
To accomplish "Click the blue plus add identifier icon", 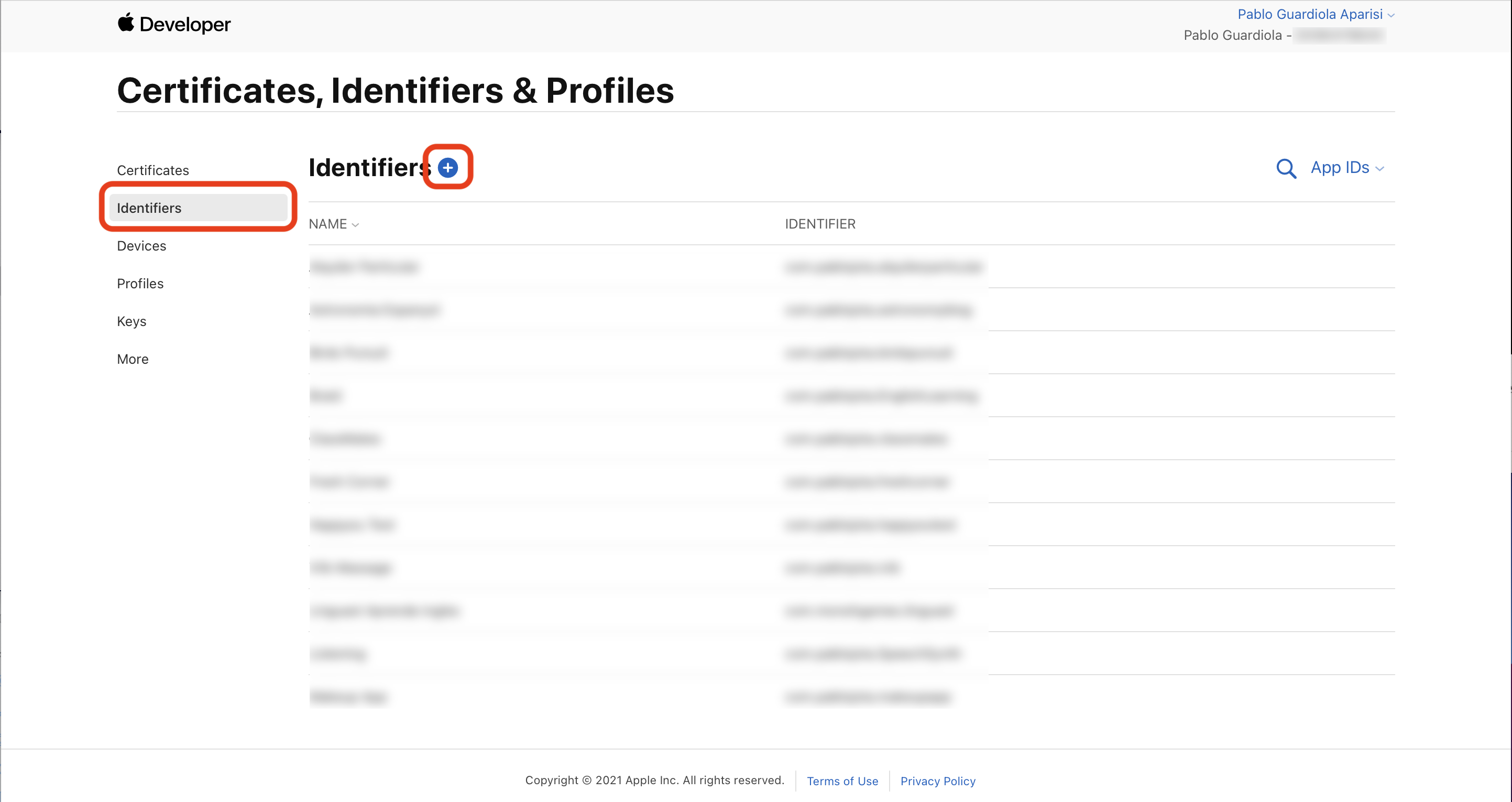I will (448, 168).
